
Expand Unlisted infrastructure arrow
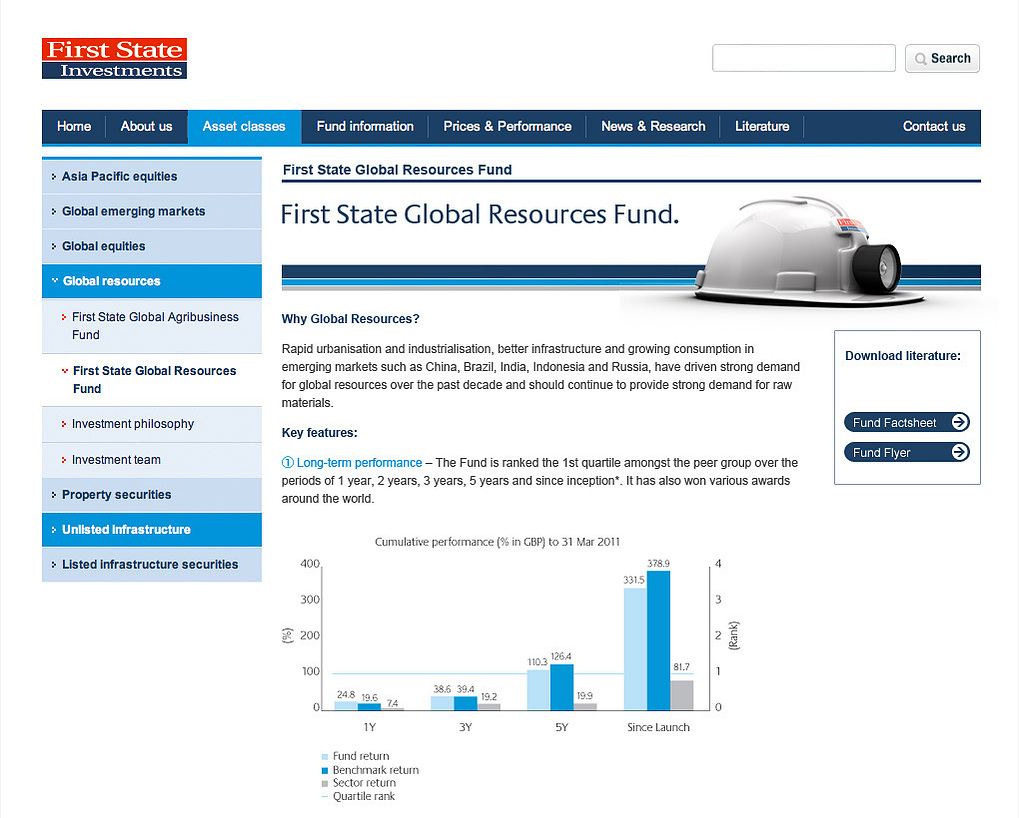[54, 530]
